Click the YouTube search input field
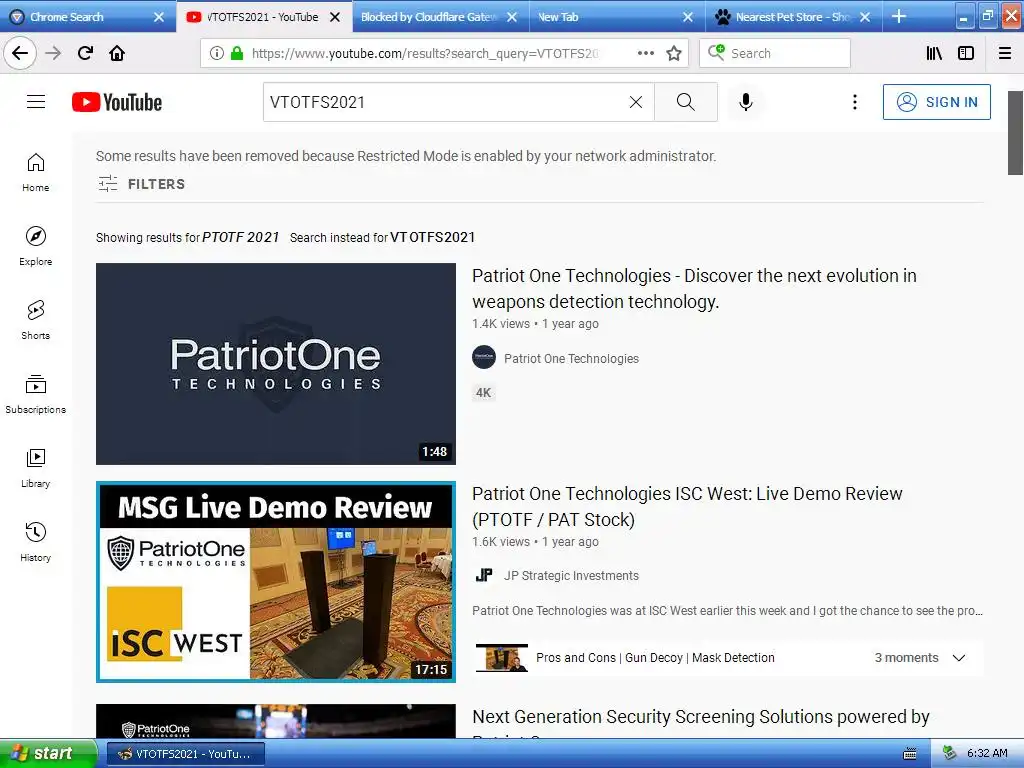 click(445, 102)
